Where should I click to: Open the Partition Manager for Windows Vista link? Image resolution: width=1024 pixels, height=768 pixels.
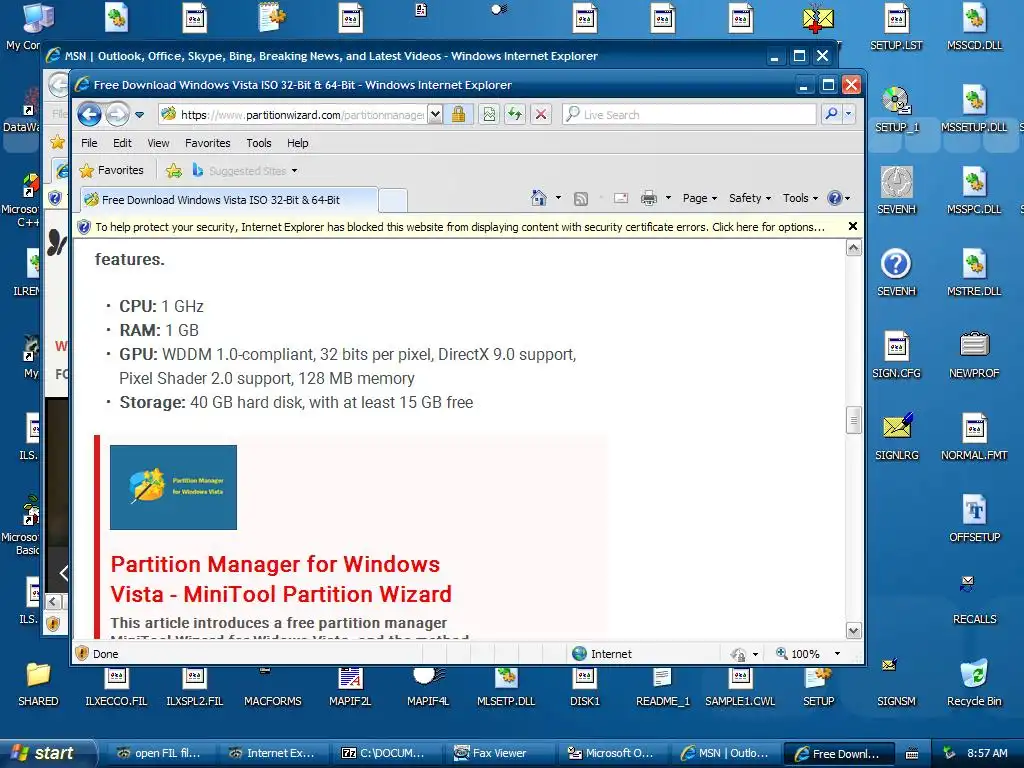click(x=281, y=579)
